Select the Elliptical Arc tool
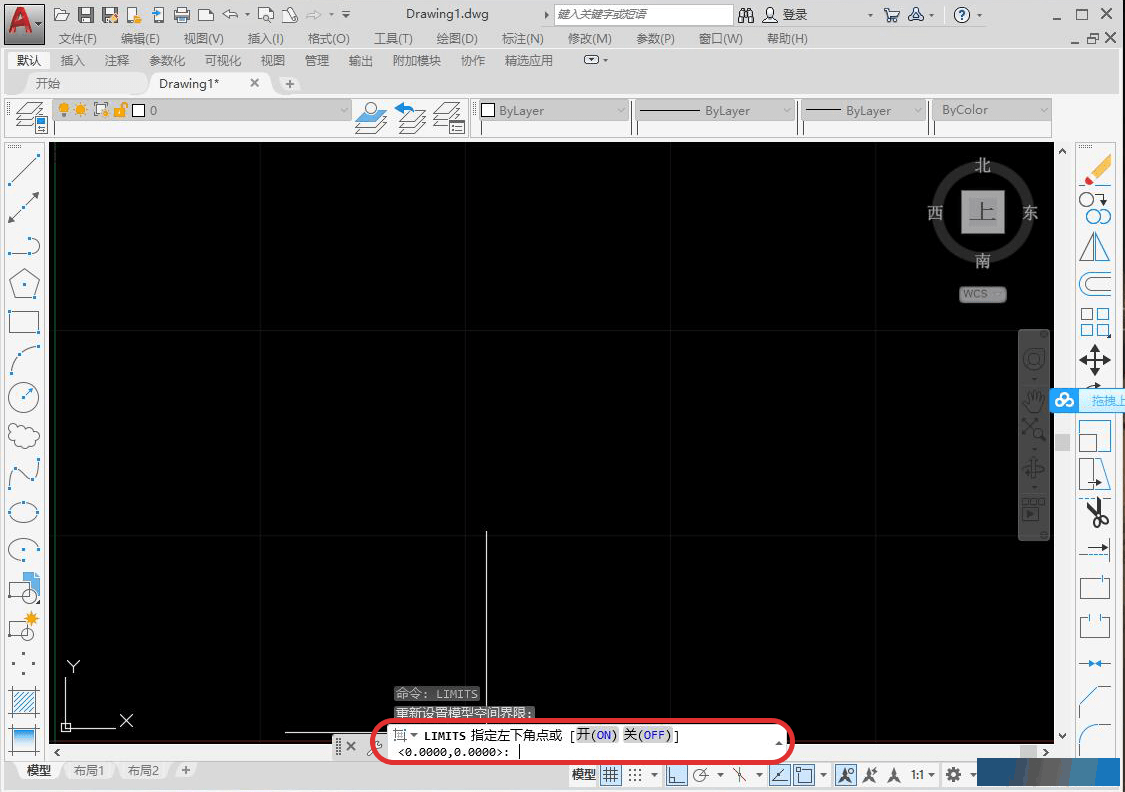 pos(24,550)
